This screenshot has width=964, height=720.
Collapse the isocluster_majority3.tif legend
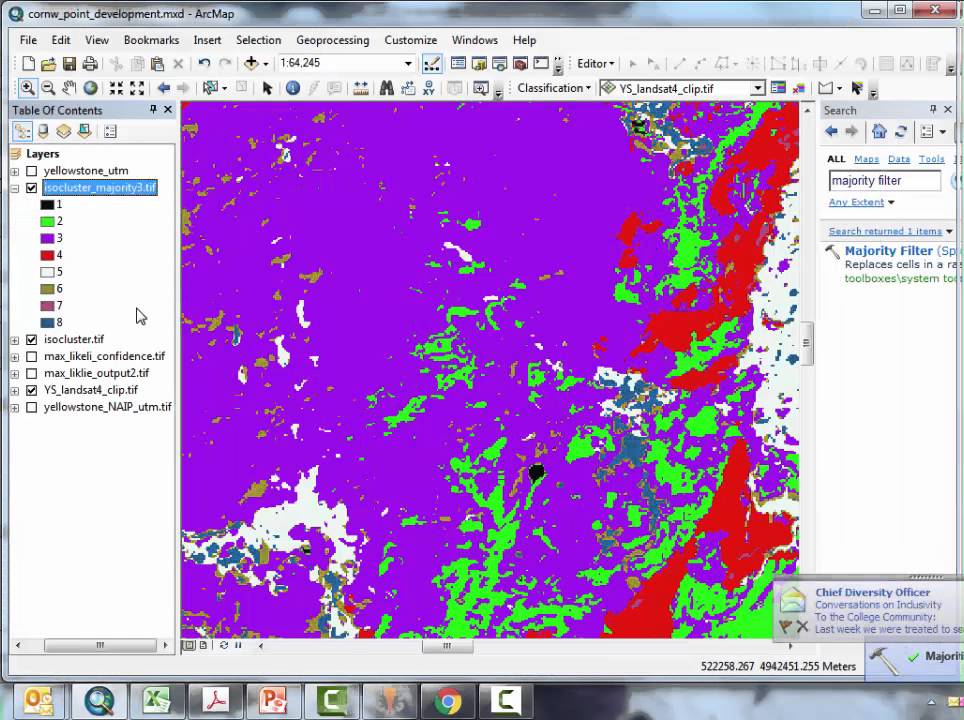pos(15,188)
